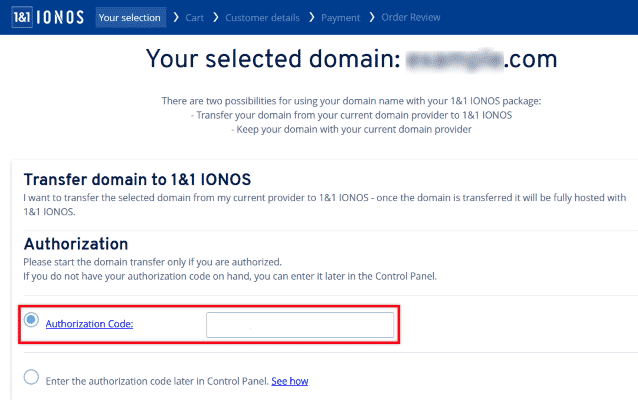The width and height of the screenshot is (638, 400).
Task: Open the See how link
Action: click(290, 381)
